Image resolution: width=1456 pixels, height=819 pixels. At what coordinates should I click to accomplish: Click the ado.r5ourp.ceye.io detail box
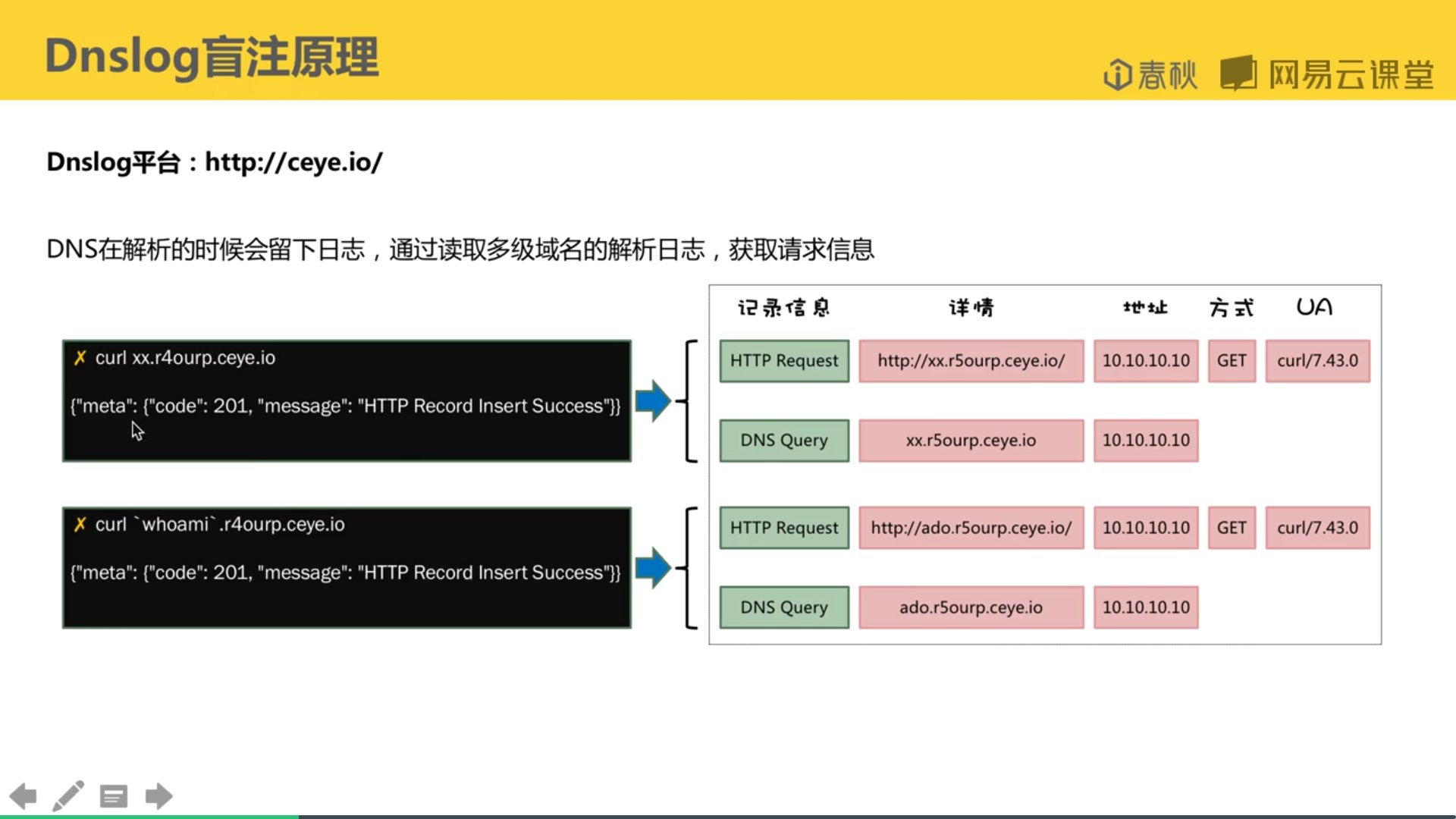pos(971,607)
